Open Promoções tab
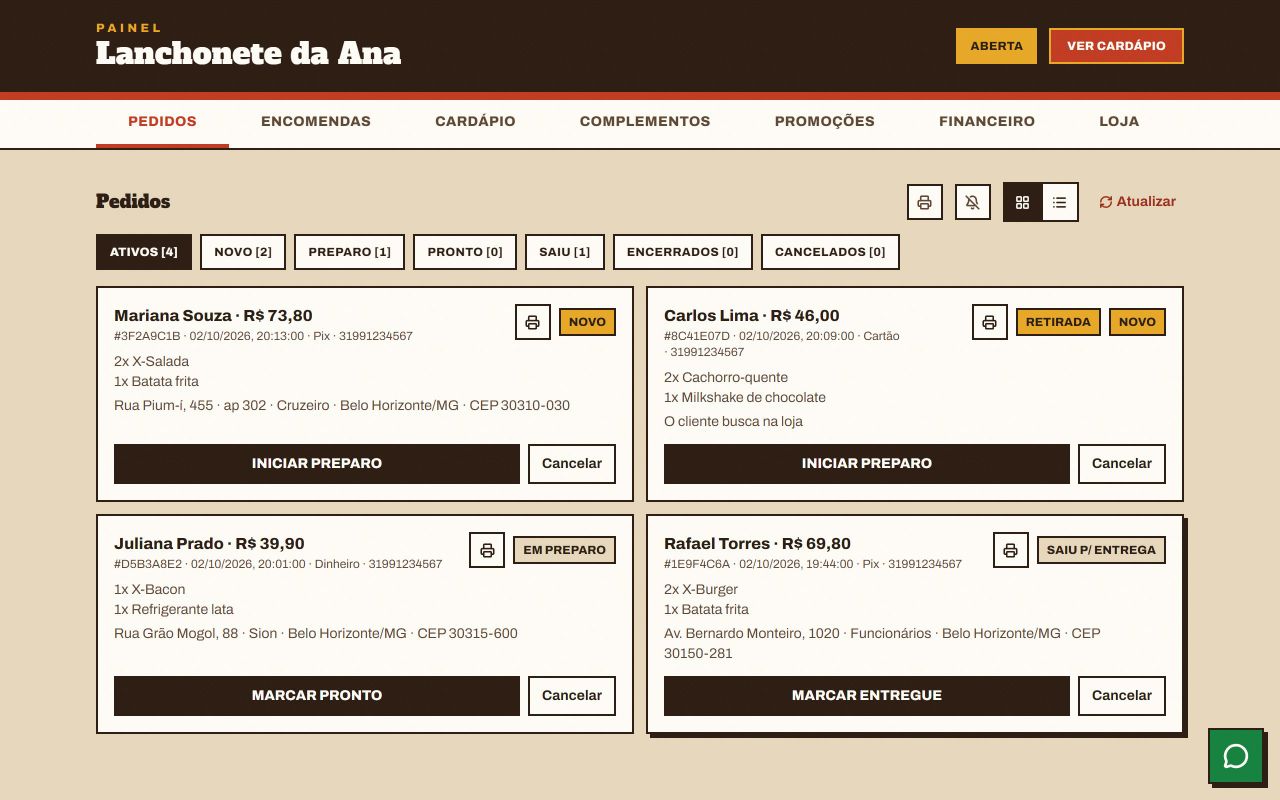 [825, 122]
